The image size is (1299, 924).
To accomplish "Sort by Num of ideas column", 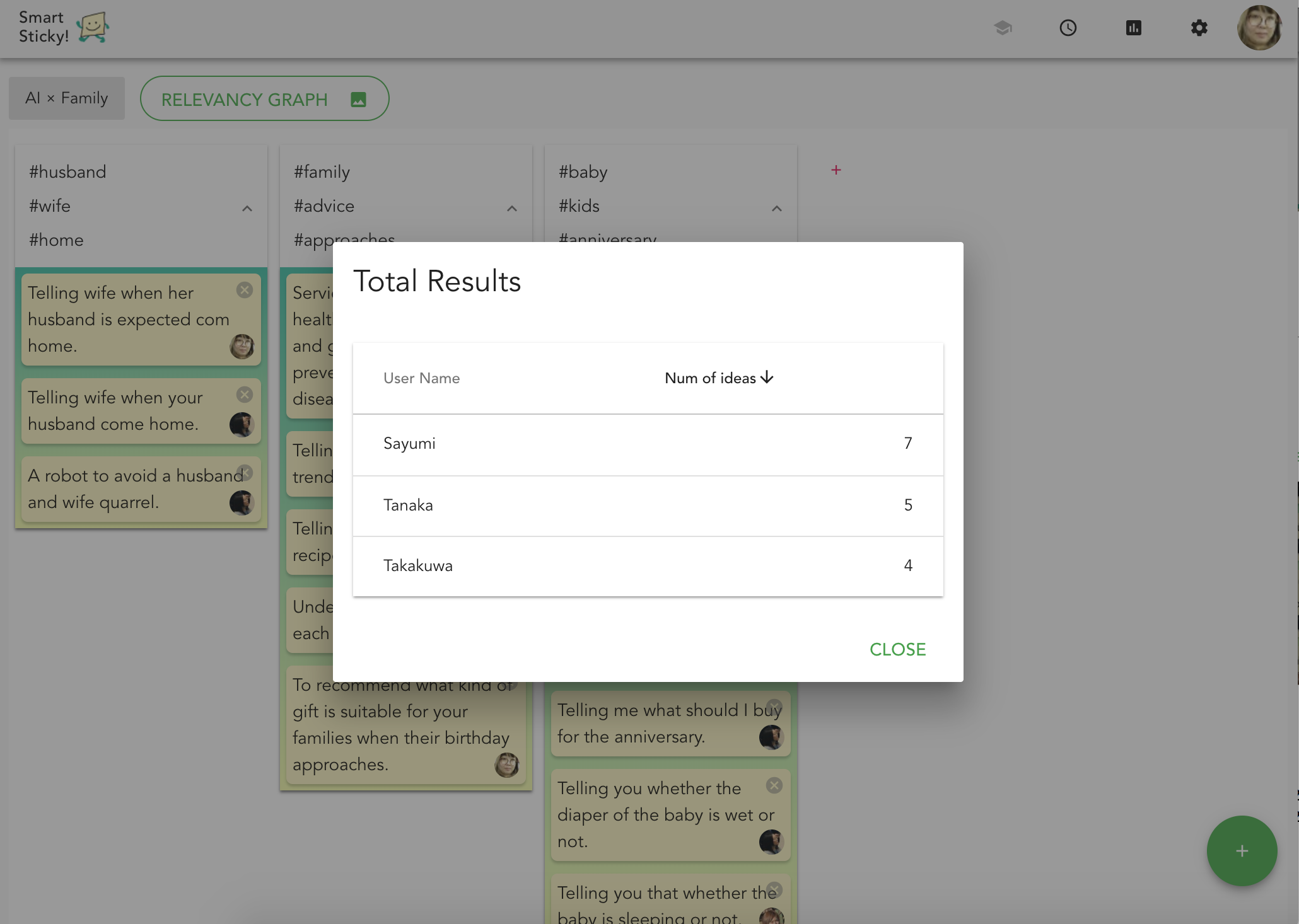I will [x=718, y=378].
